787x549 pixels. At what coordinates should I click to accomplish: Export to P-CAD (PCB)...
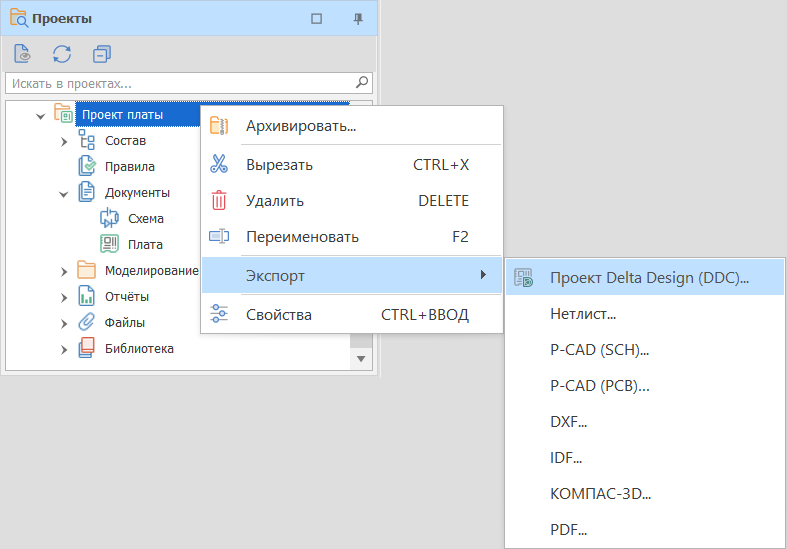[645, 385]
